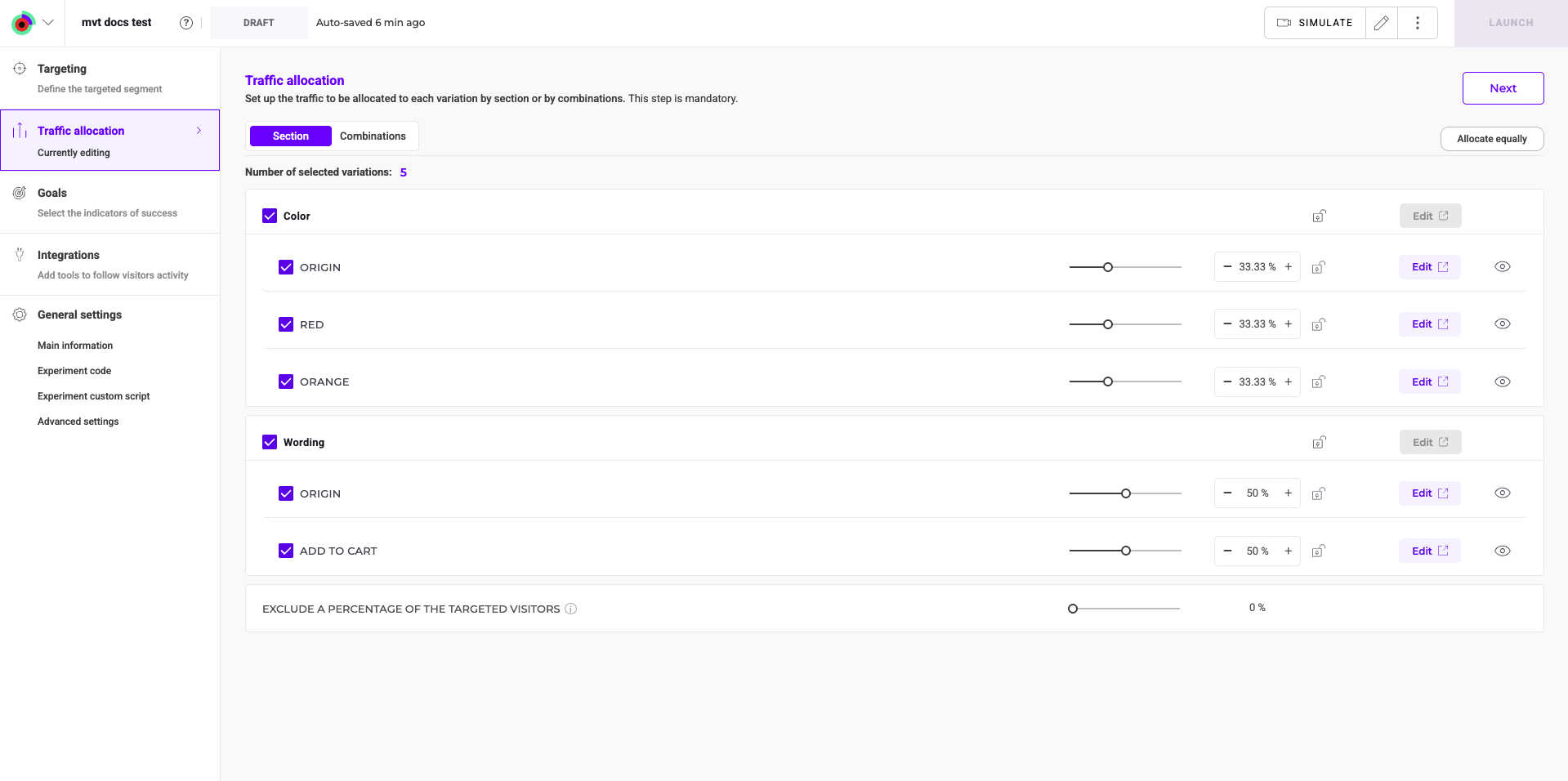Switch to the Combinations tab

(373, 136)
